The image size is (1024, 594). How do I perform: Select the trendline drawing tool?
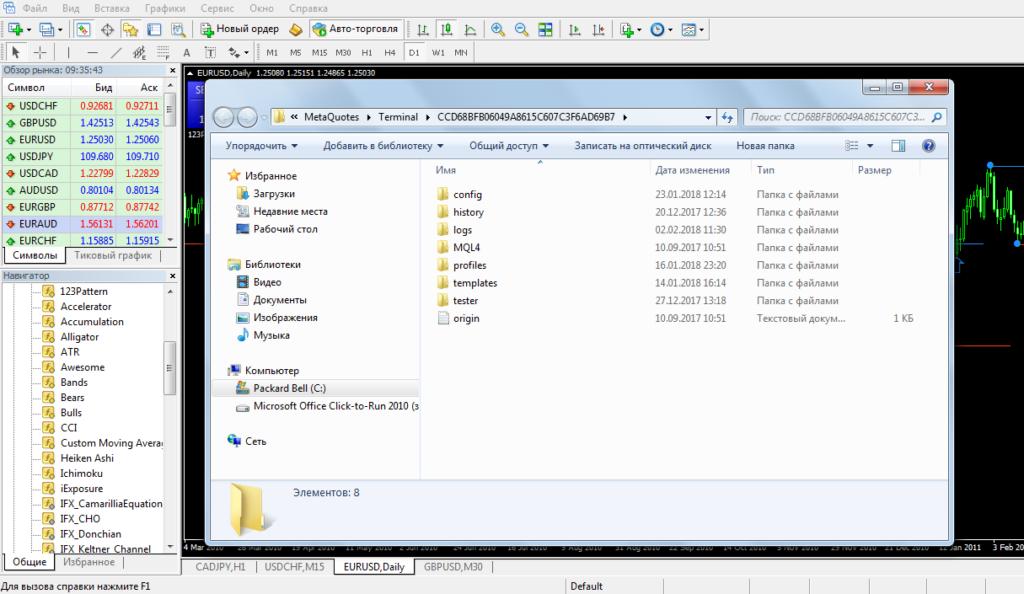(116, 52)
